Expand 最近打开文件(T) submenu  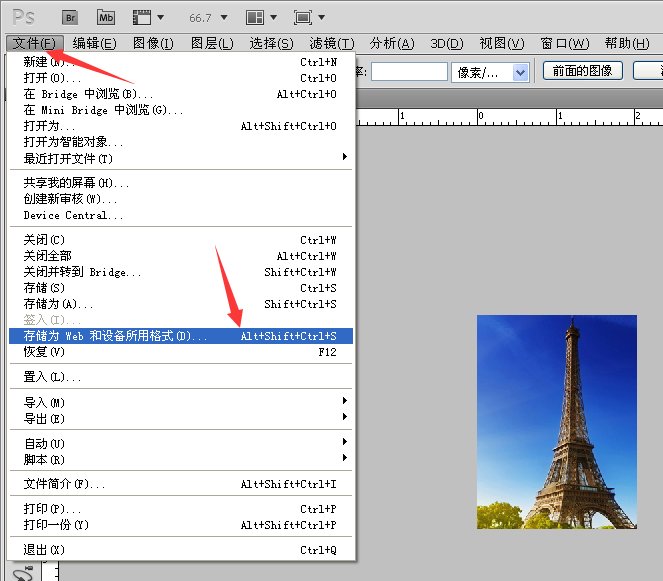(x=181, y=158)
